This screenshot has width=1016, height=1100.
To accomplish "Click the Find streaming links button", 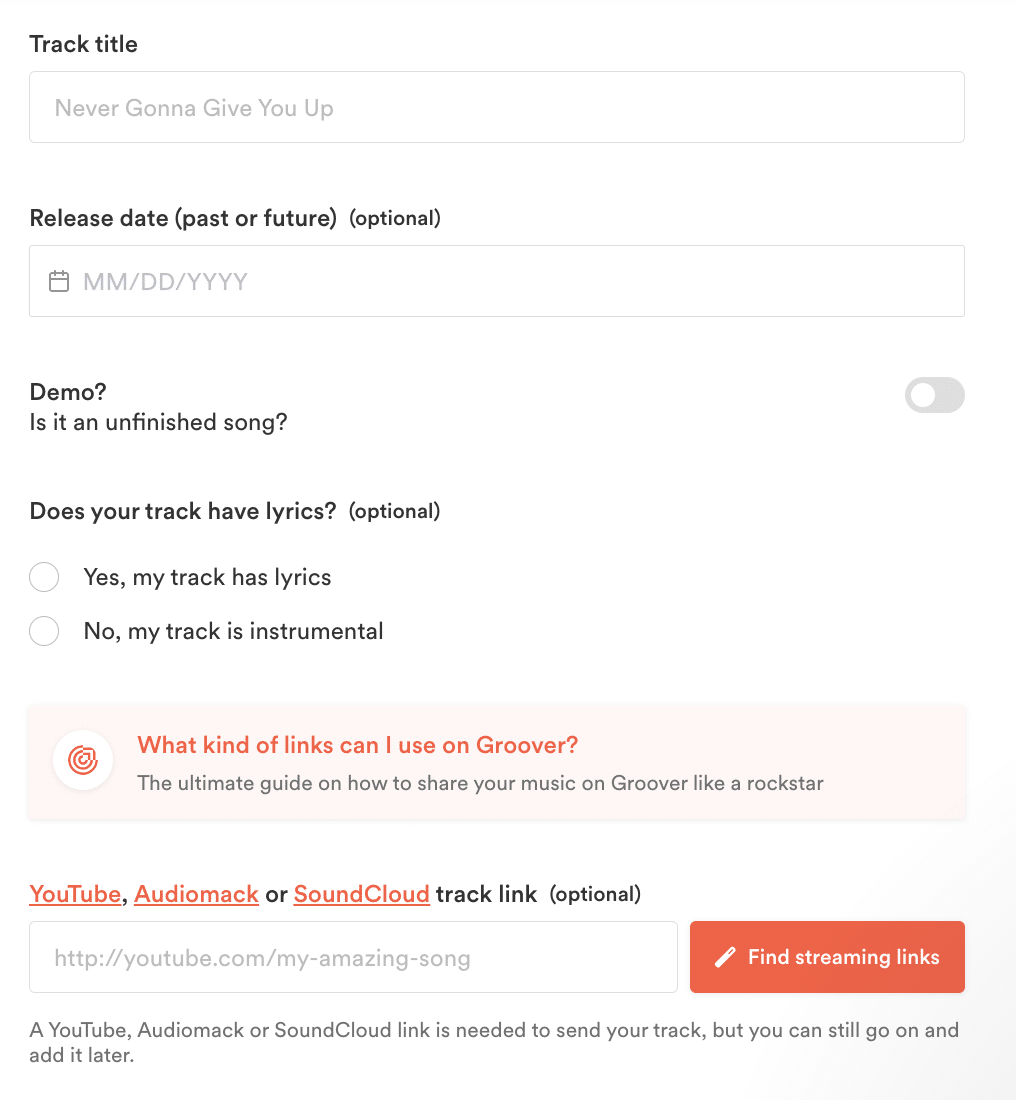I will (827, 957).
